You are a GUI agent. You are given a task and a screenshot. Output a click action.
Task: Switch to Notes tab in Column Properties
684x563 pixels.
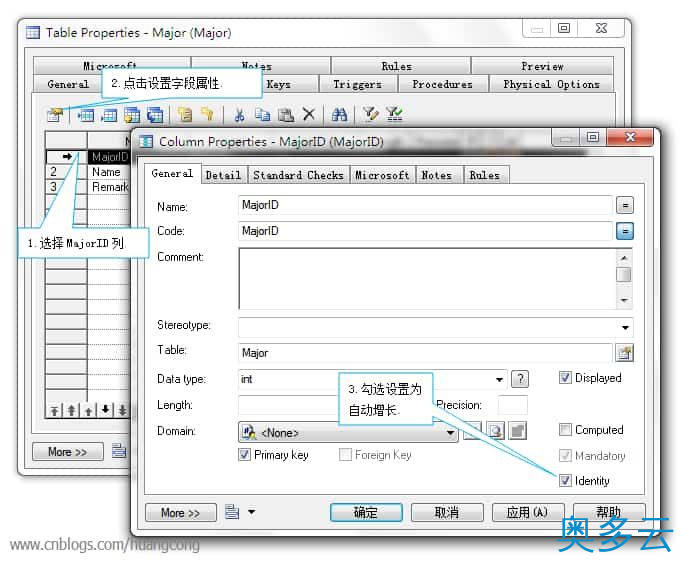point(436,175)
